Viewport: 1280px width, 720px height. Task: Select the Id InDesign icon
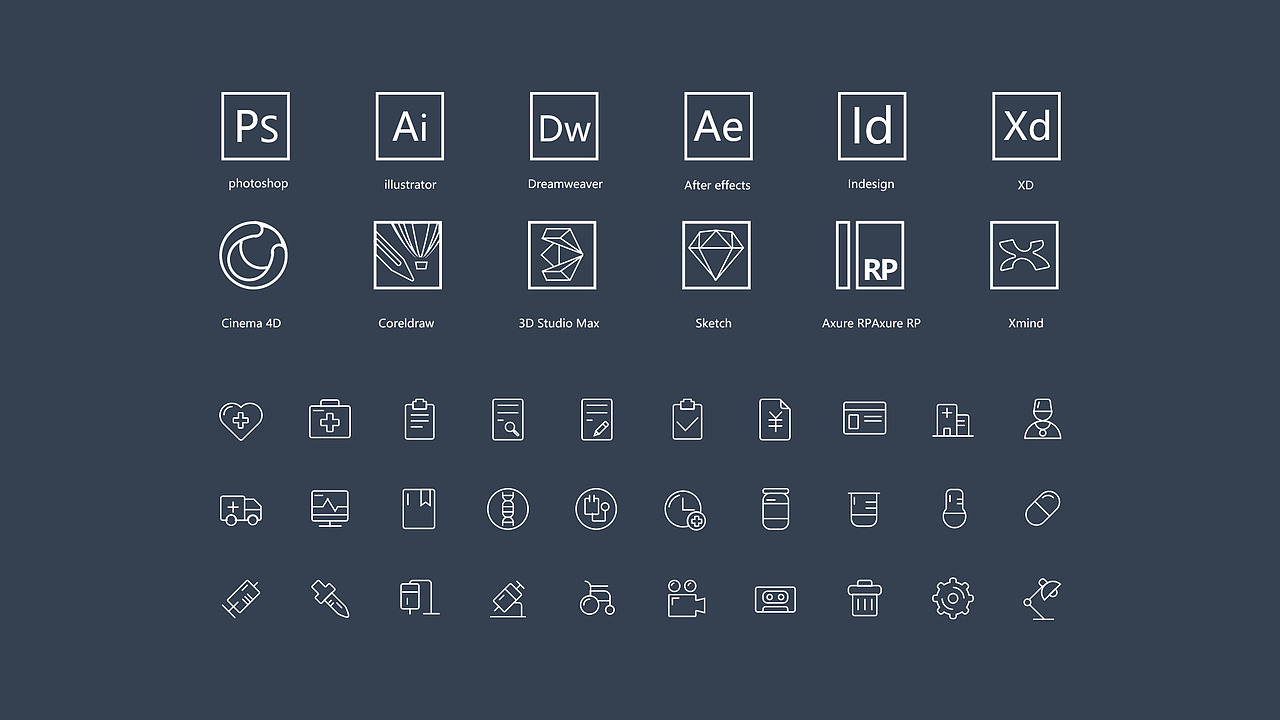click(x=872, y=126)
